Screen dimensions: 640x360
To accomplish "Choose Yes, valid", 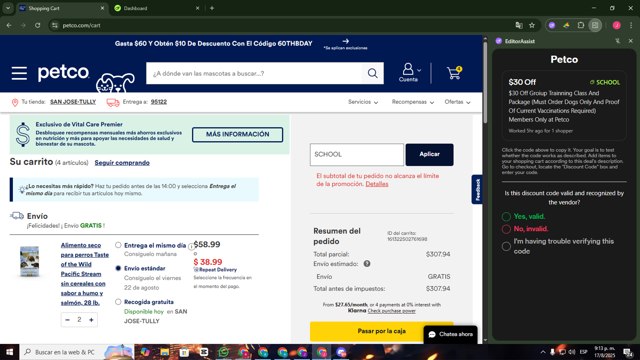I will click(506, 216).
